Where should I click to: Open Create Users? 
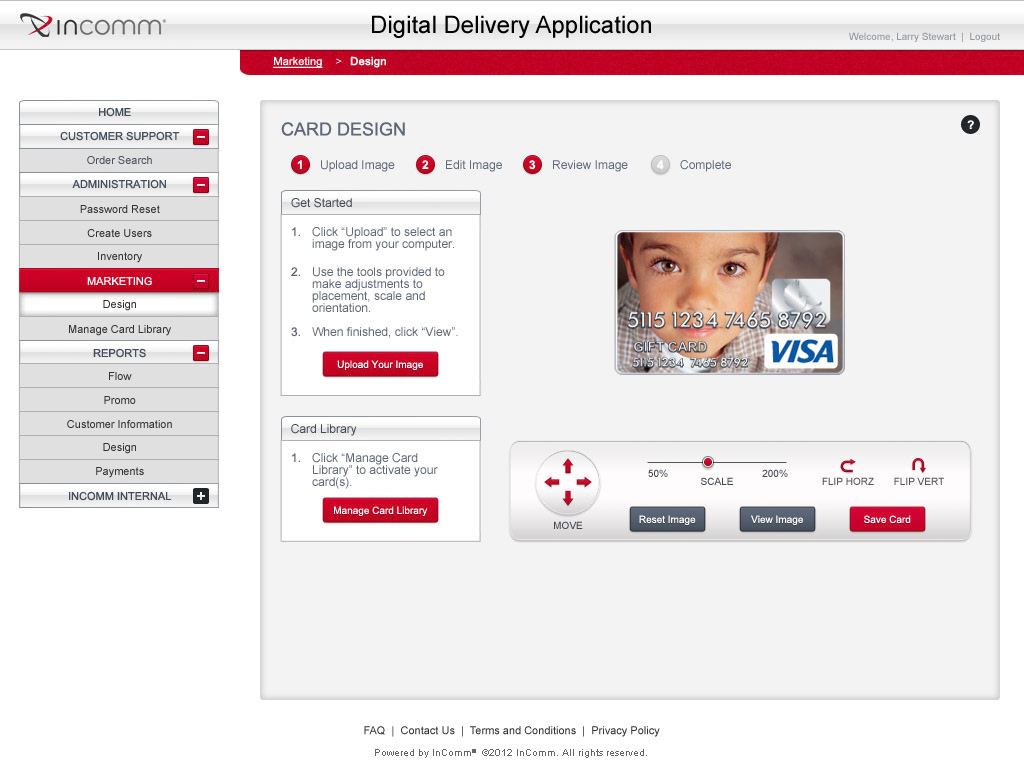119,233
